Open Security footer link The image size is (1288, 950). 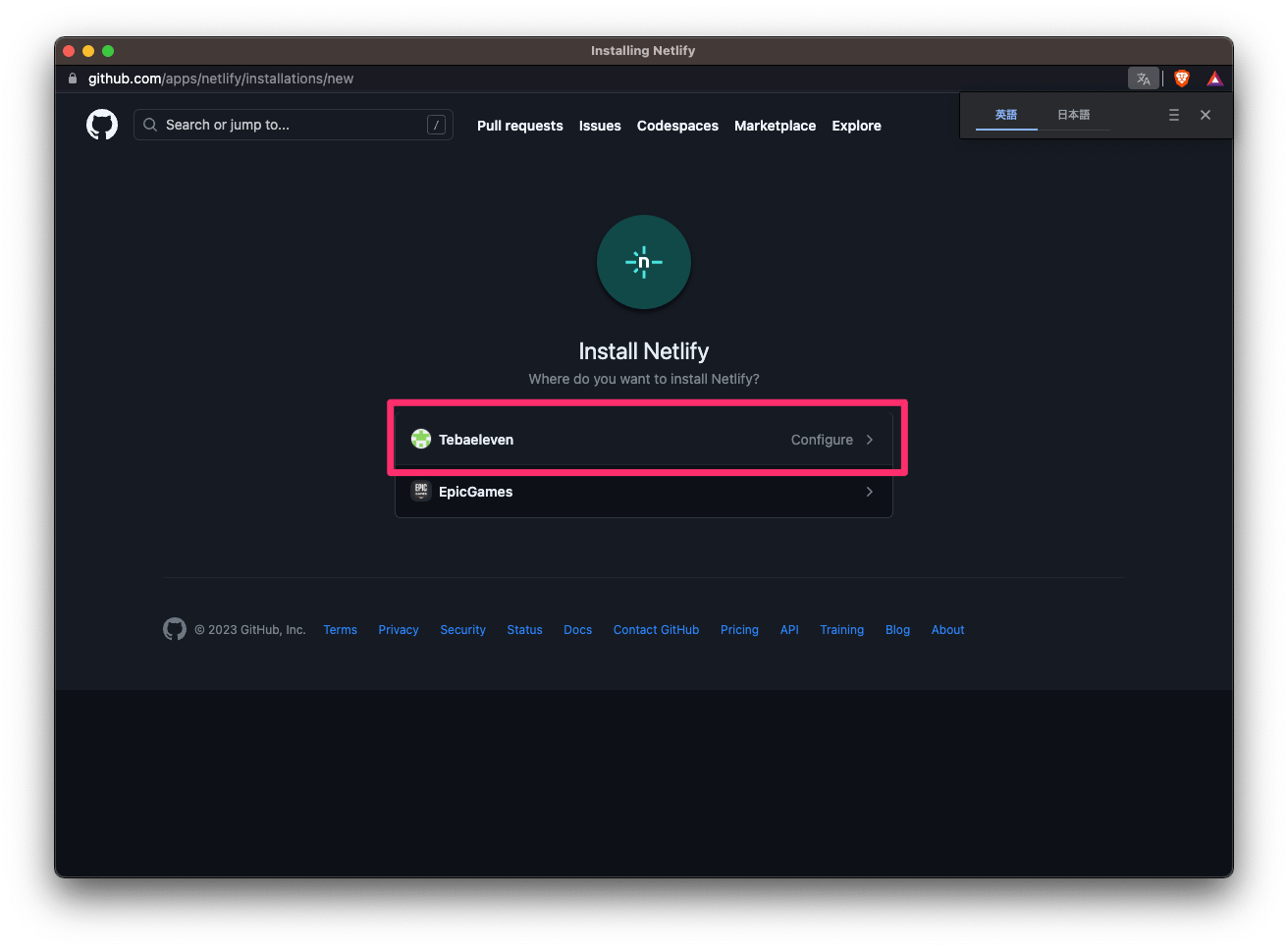462,630
